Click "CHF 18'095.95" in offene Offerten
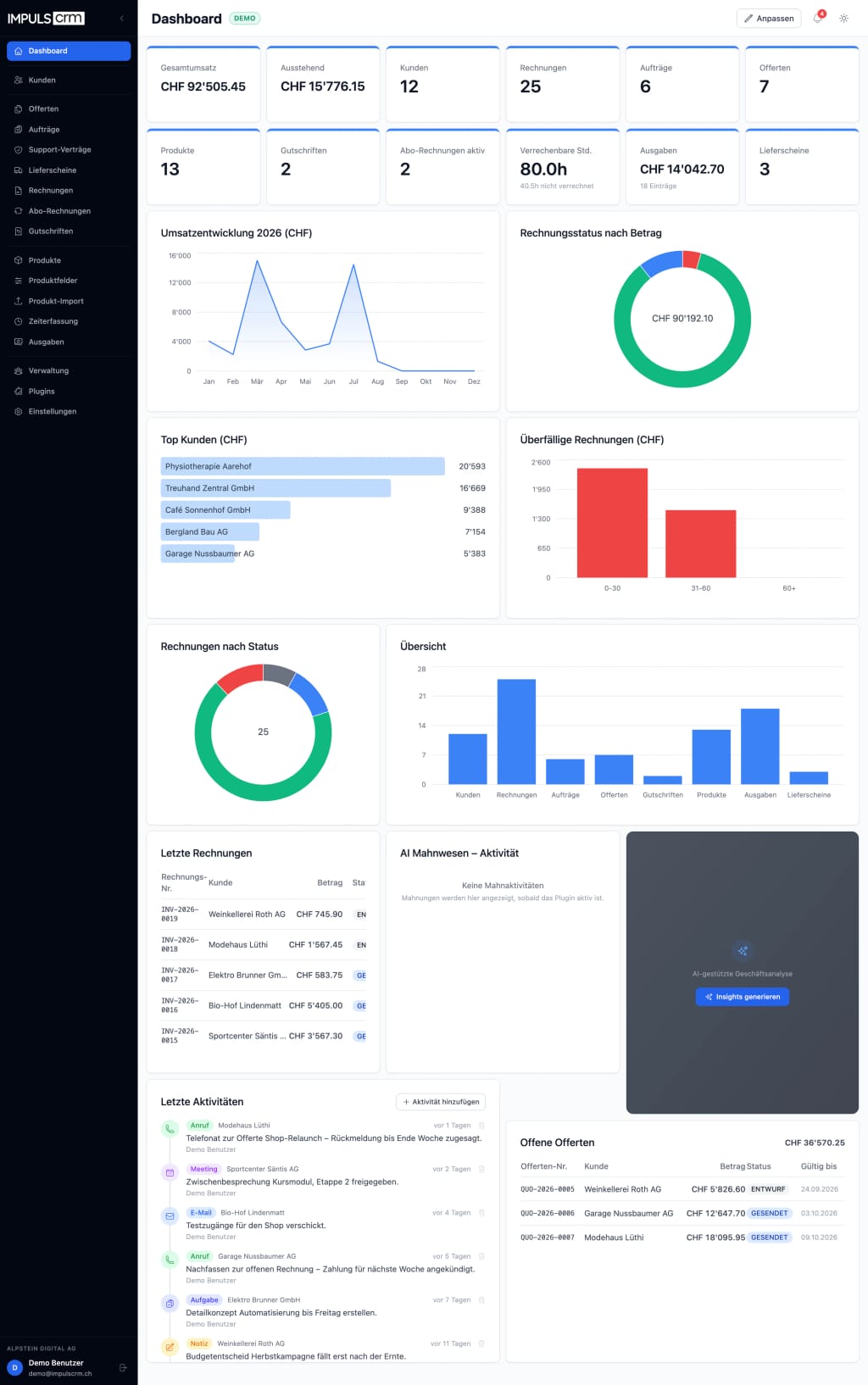Image resolution: width=868 pixels, height=1385 pixels. (x=715, y=1238)
